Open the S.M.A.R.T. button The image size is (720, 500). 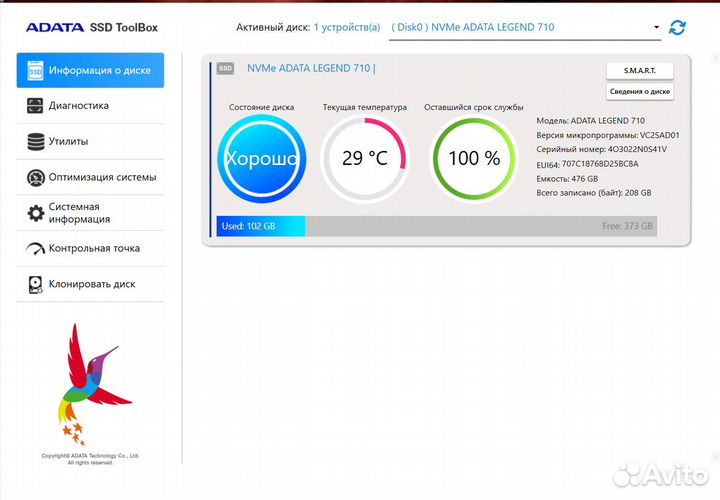640,70
